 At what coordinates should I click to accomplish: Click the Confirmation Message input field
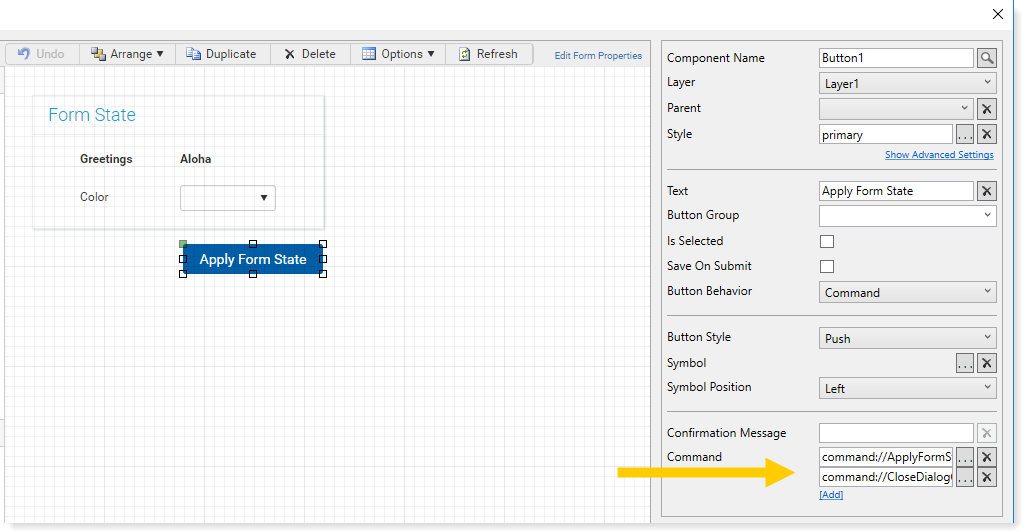coord(895,433)
